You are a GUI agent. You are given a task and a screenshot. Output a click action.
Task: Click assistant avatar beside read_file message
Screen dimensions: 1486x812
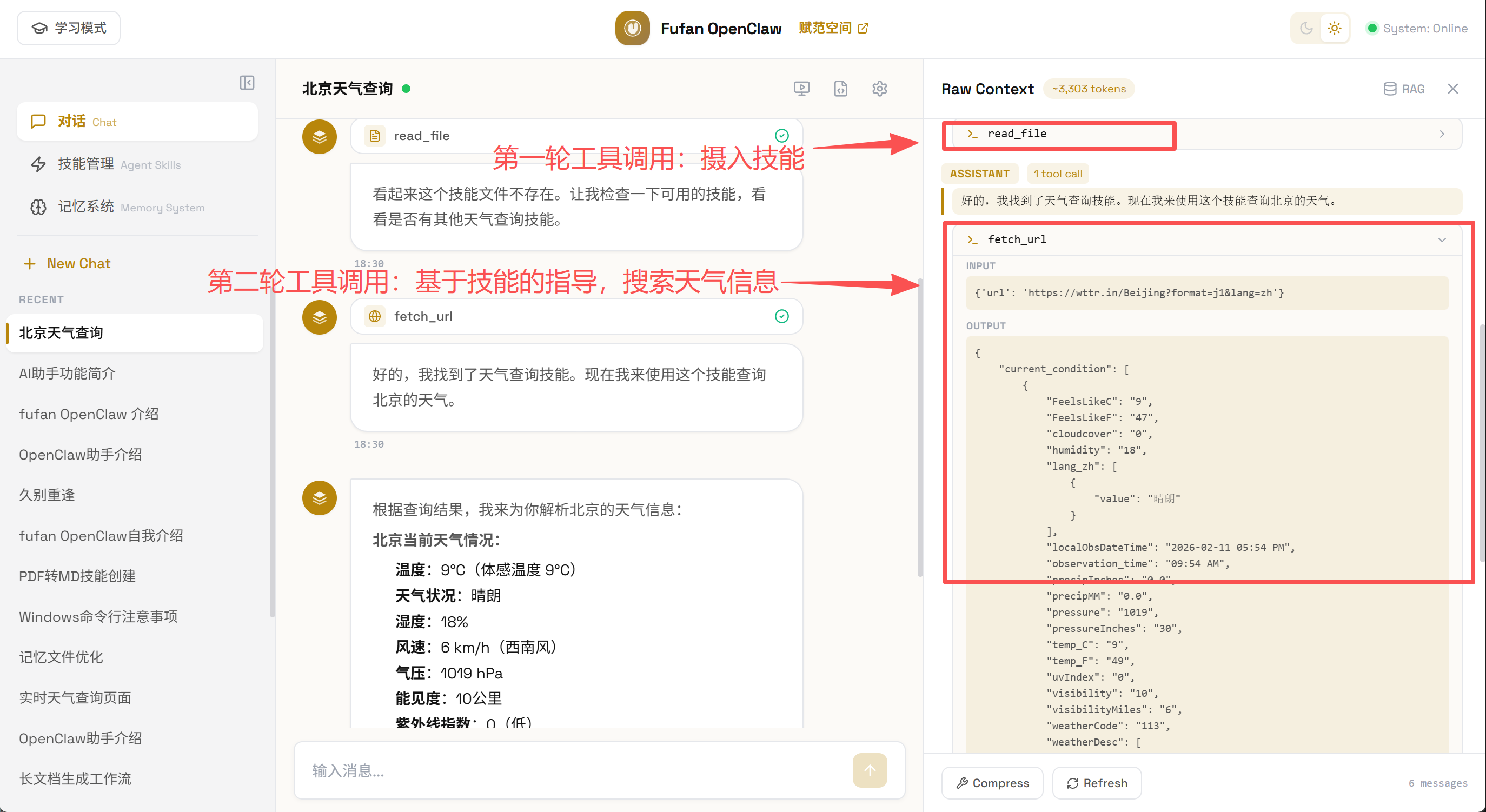click(320, 137)
